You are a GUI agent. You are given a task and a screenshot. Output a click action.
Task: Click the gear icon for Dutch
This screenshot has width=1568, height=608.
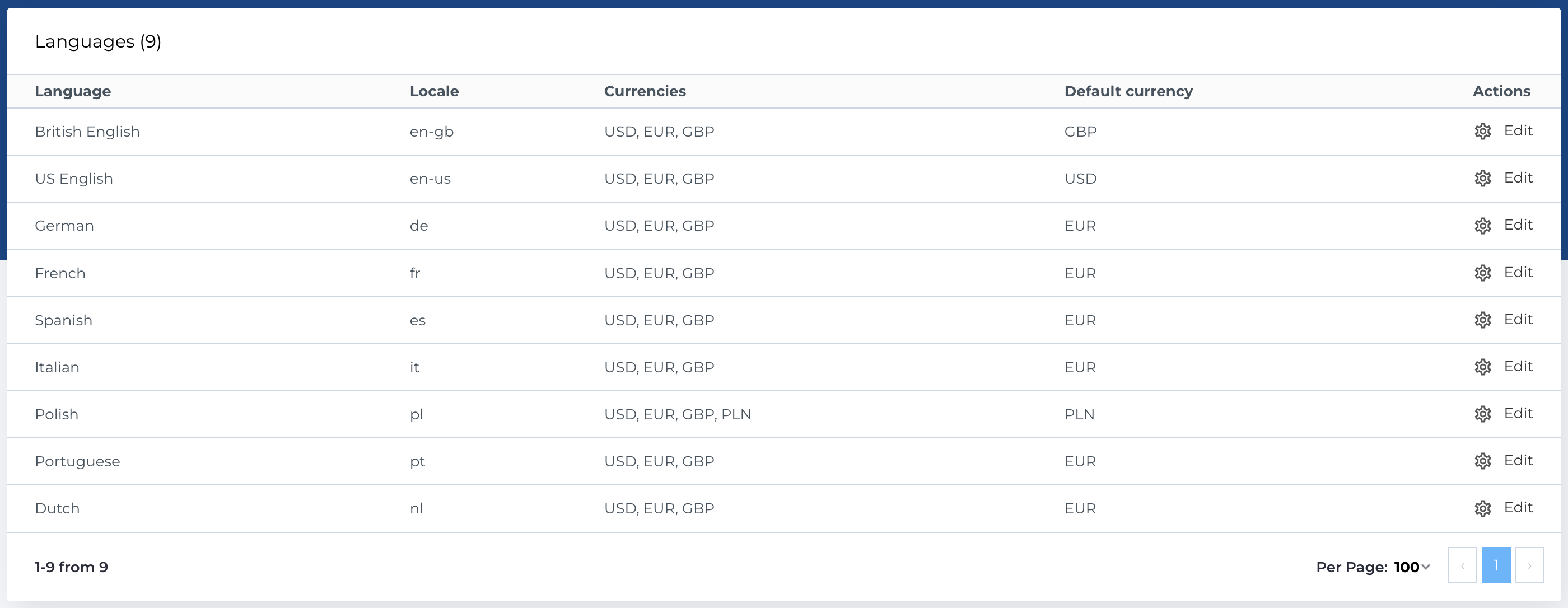(x=1482, y=508)
